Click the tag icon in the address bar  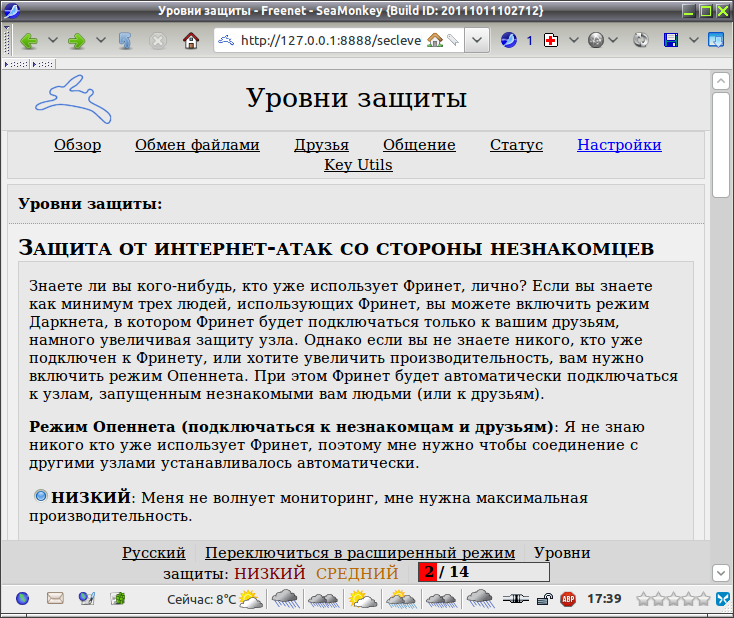tap(453, 40)
